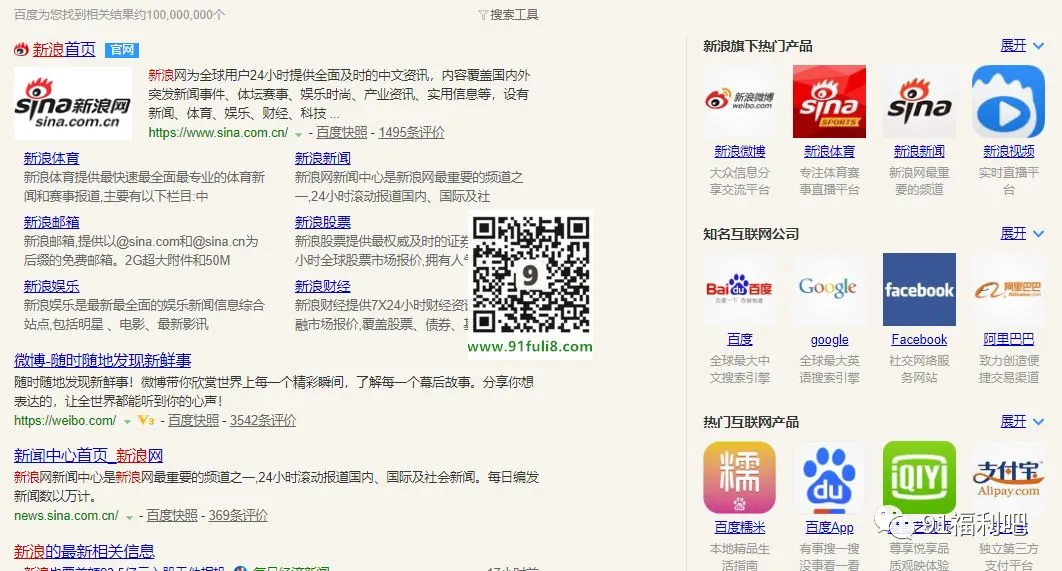
Task: Open 百度快照 for the news.sina.com.cn result
Action: pyautogui.click(x=172, y=515)
